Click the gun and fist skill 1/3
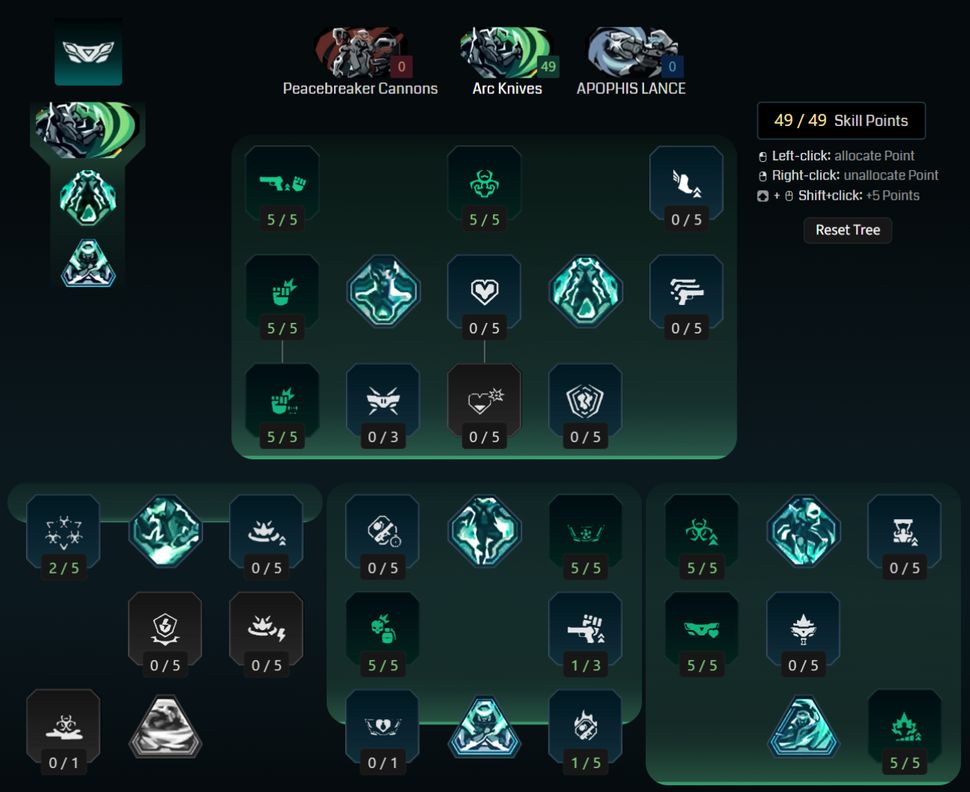Screen dimensions: 970x792 point(585,630)
